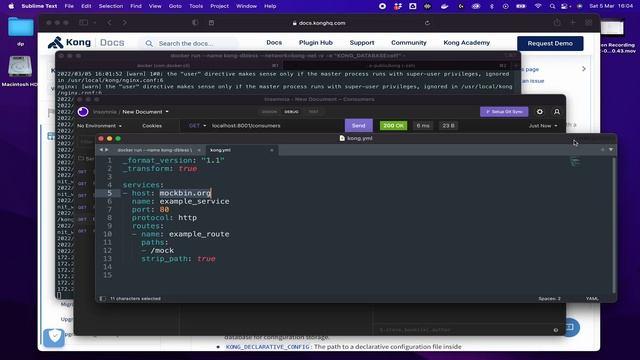Screen dimensions: 640x360
Task: Open the Sublime Text File menu
Action: click(x=69, y=6)
